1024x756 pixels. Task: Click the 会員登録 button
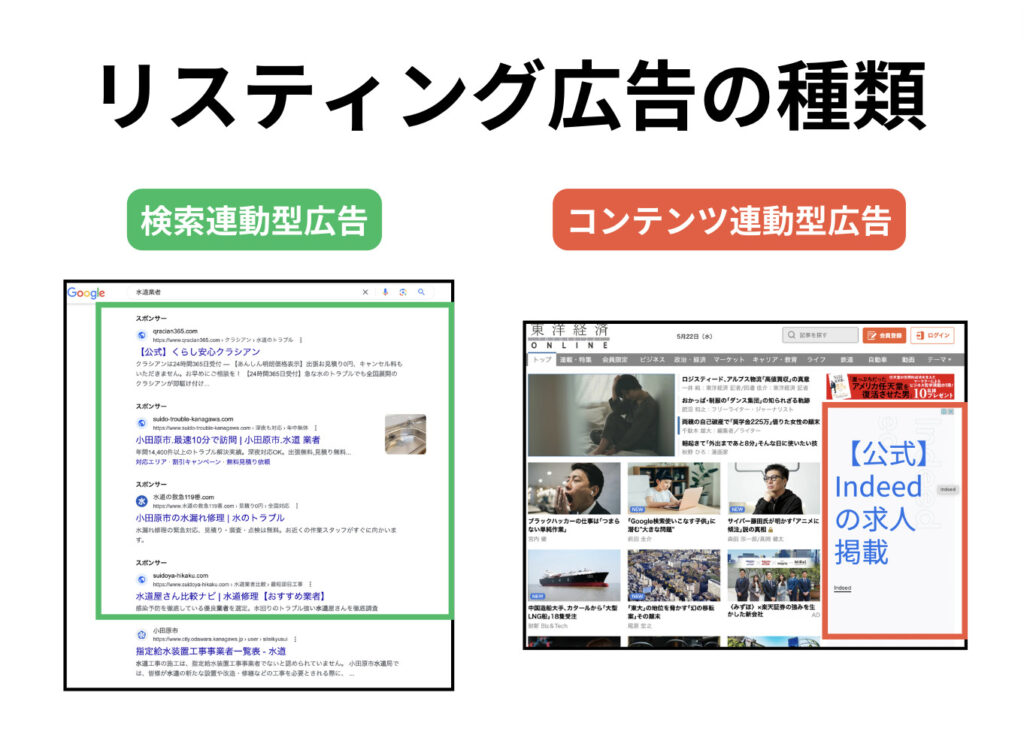(884, 336)
